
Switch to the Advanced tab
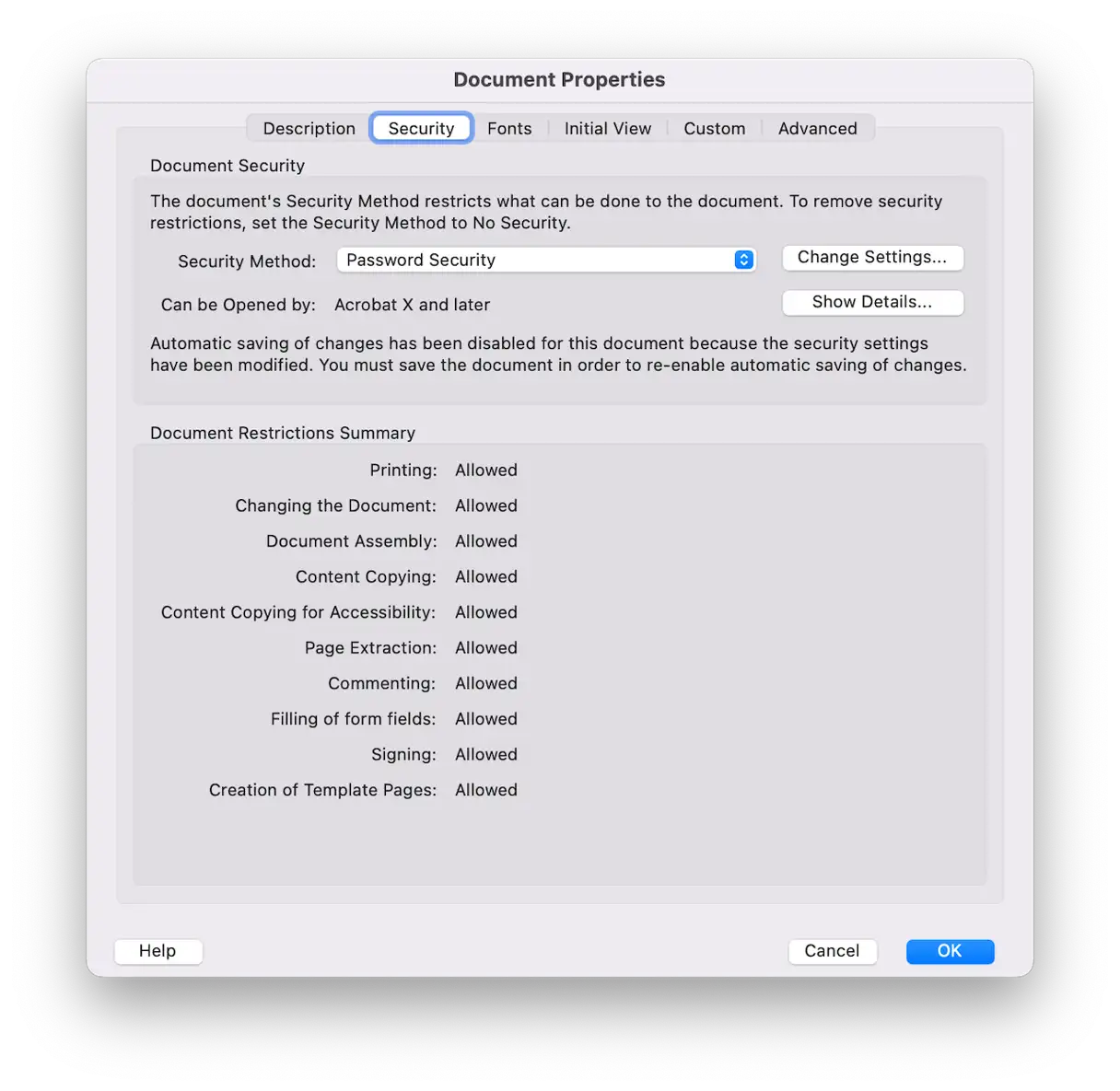[817, 129]
